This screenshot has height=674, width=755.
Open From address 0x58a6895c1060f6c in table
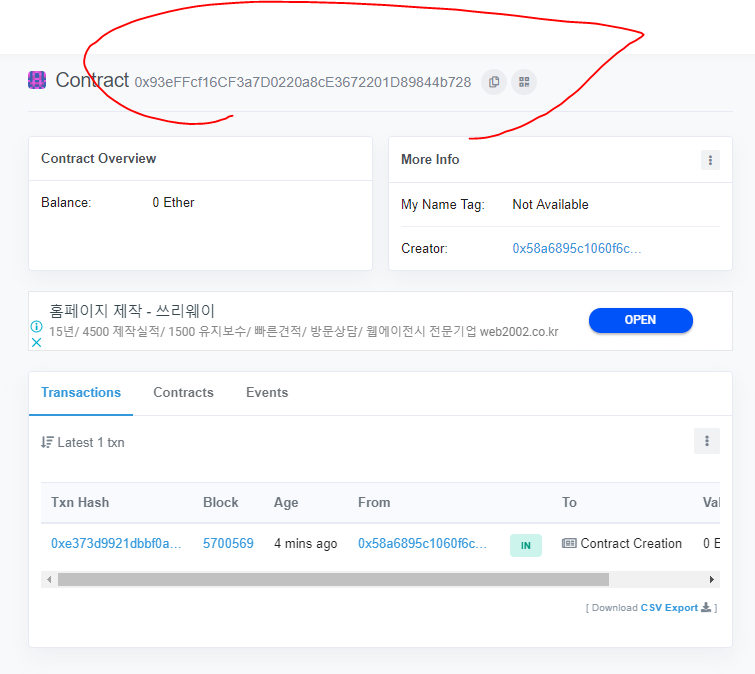pos(422,544)
